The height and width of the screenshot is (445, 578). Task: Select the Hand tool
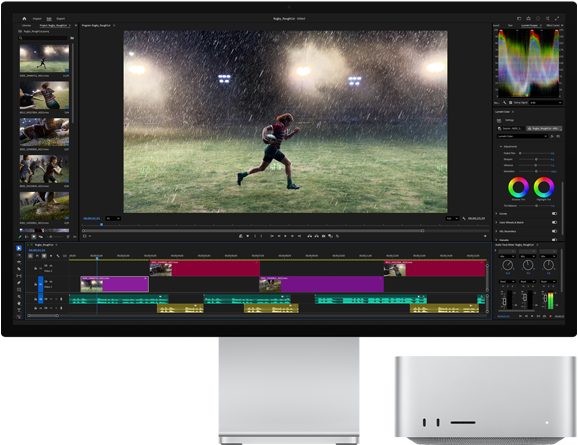[19, 303]
